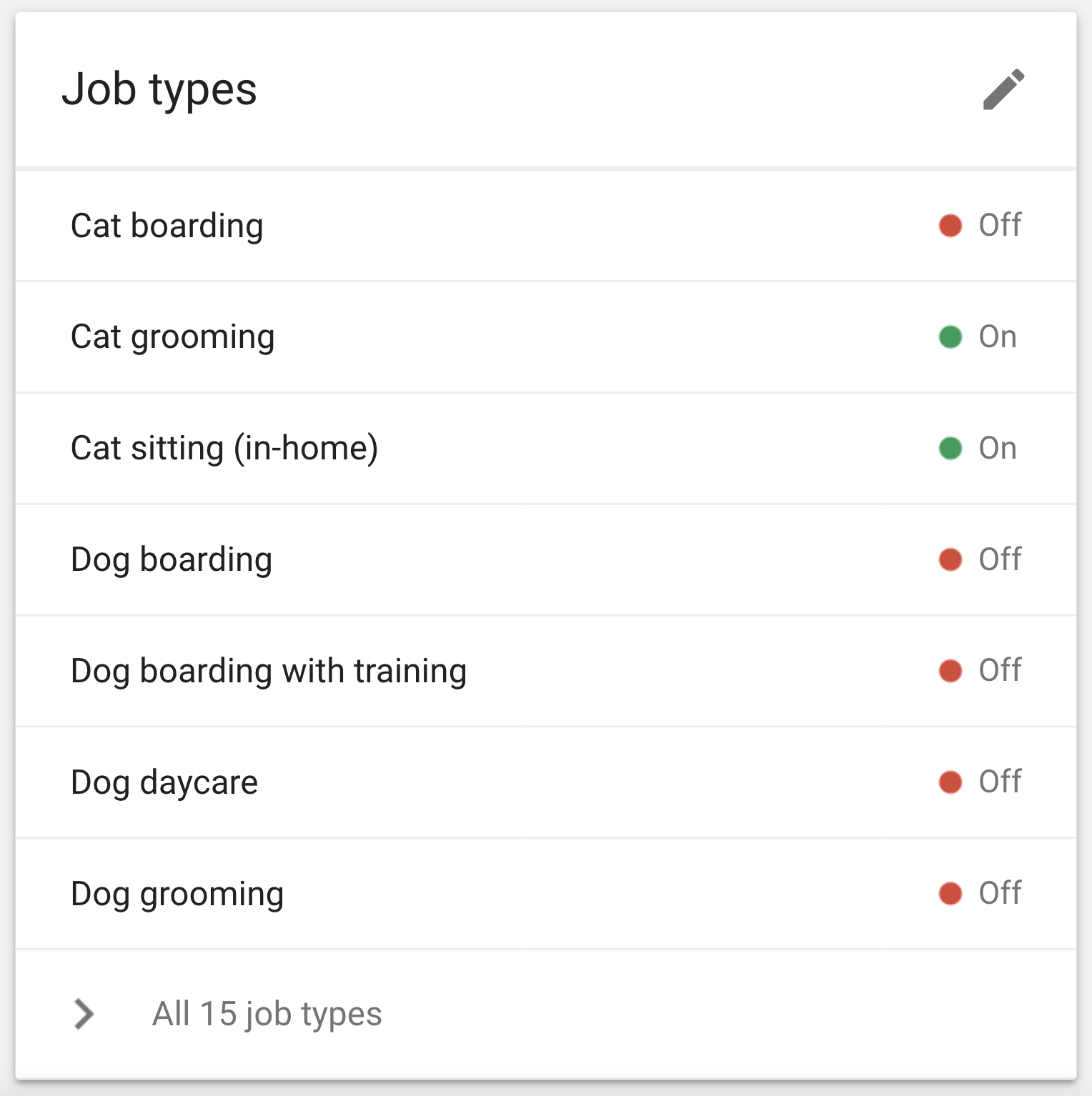
Task: Click the red dot next to Dog boarding
Action: tap(950, 559)
